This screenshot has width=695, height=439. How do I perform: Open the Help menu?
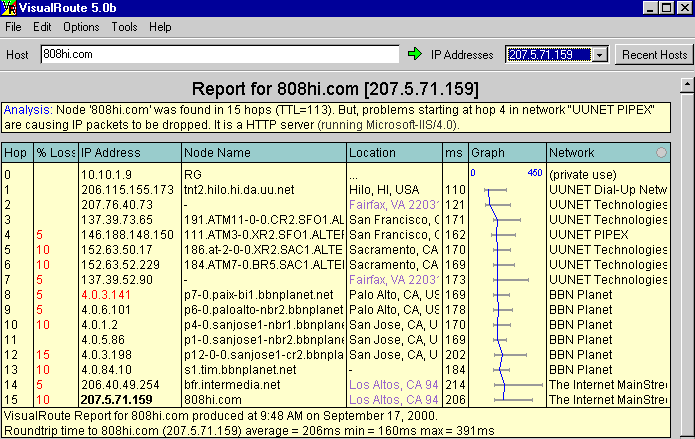coord(160,27)
